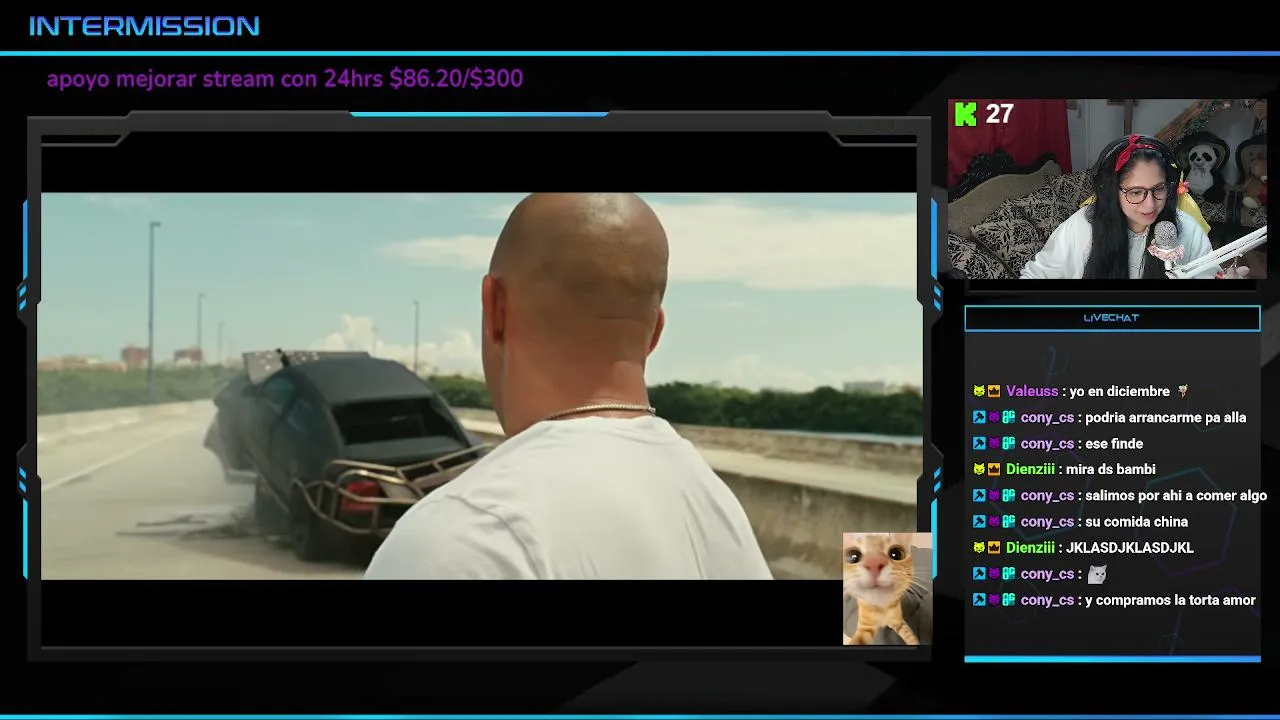The height and width of the screenshot is (720, 1280).
Task: Click the hammer badge beside 'y compramos la torta amor'
Action: coord(979,600)
